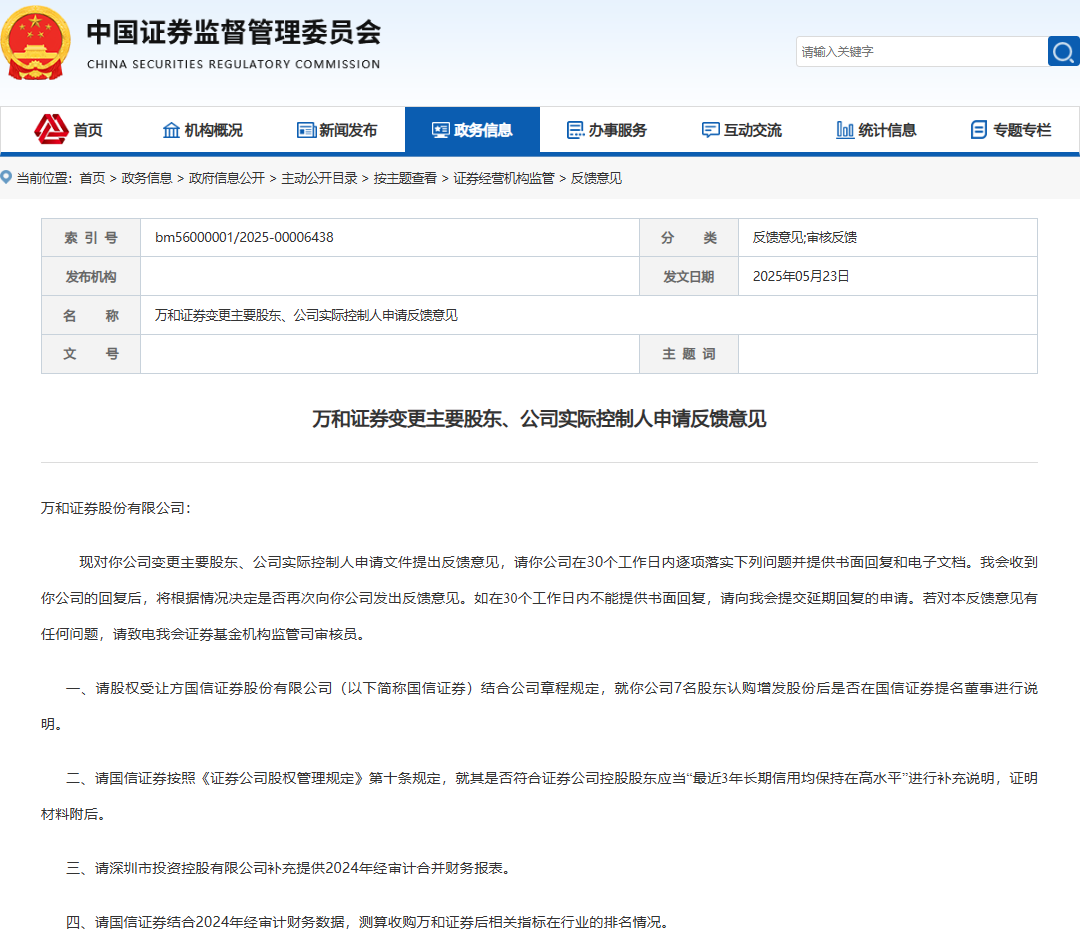The height and width of the screenshot is (940, 1080).
Task: Click the 发布机构 label cell
Action: pos(91,276)
